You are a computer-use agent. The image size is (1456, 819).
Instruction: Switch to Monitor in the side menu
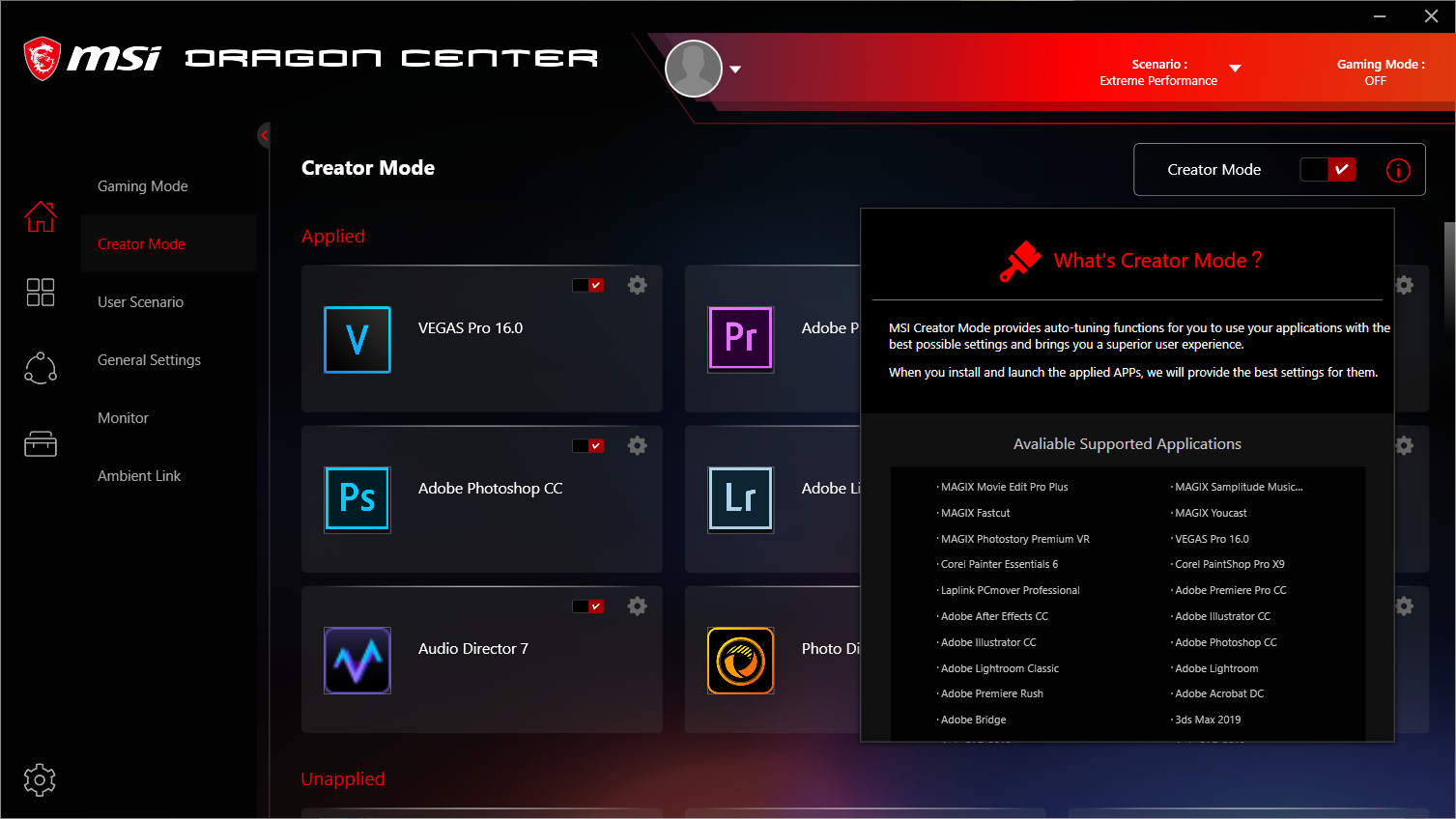[x=123, y=418]
